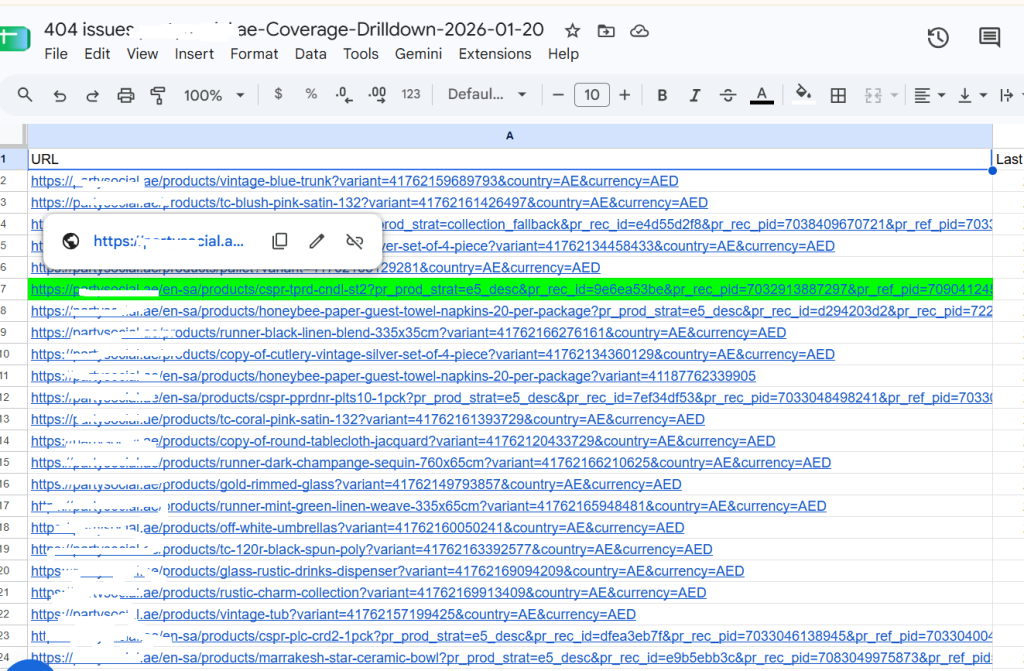
Task: Open merge cells dropdown arrow
Action: (x=894, y=95)
